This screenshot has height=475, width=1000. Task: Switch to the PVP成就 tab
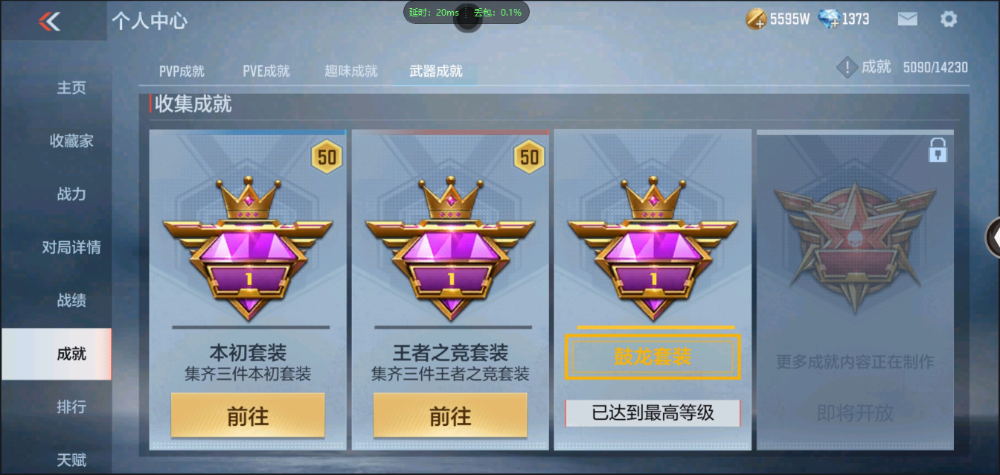point(182,71)
